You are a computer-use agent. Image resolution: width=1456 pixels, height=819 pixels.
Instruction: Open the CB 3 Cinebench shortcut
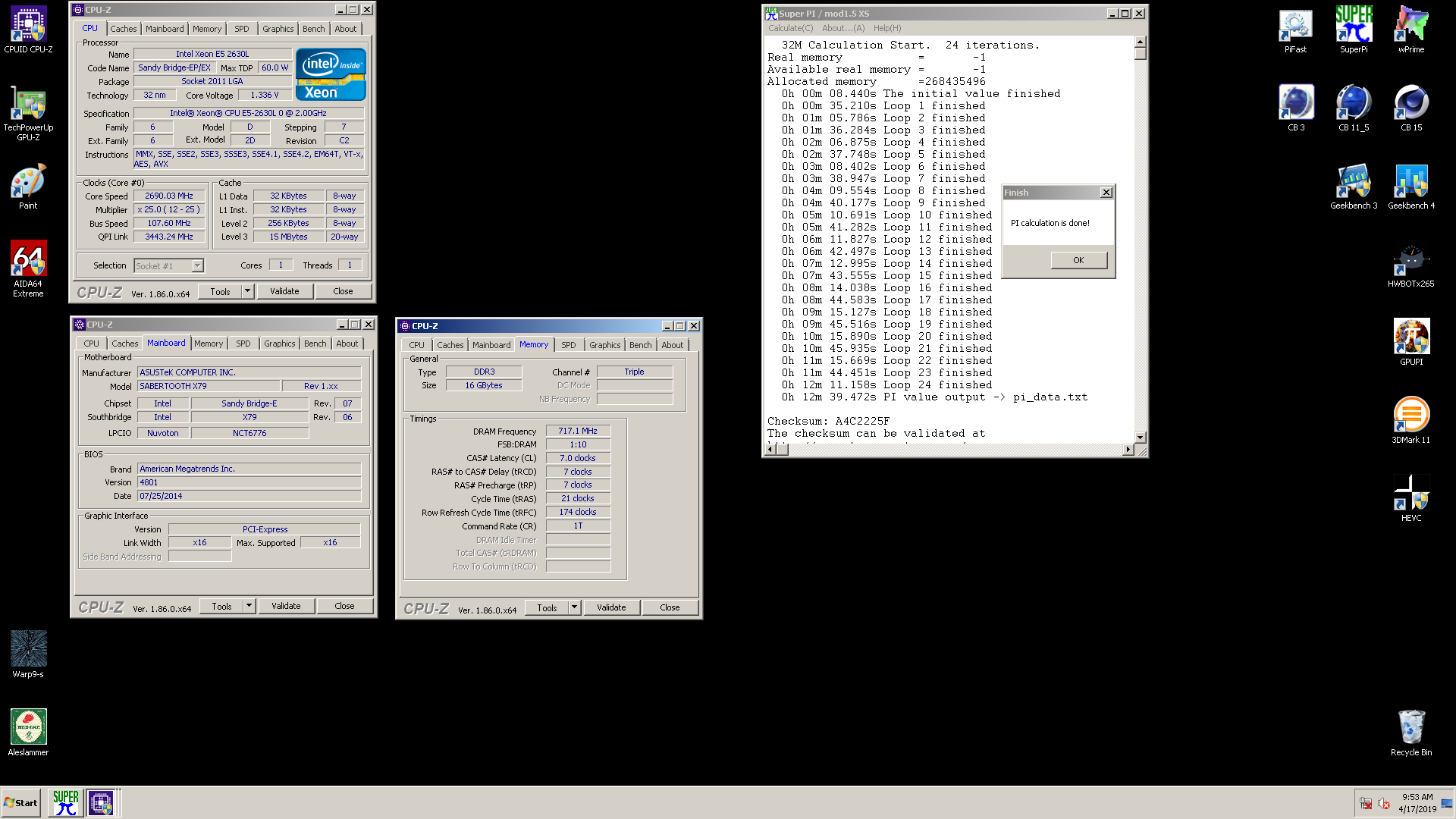click(x=1296, y=108)
